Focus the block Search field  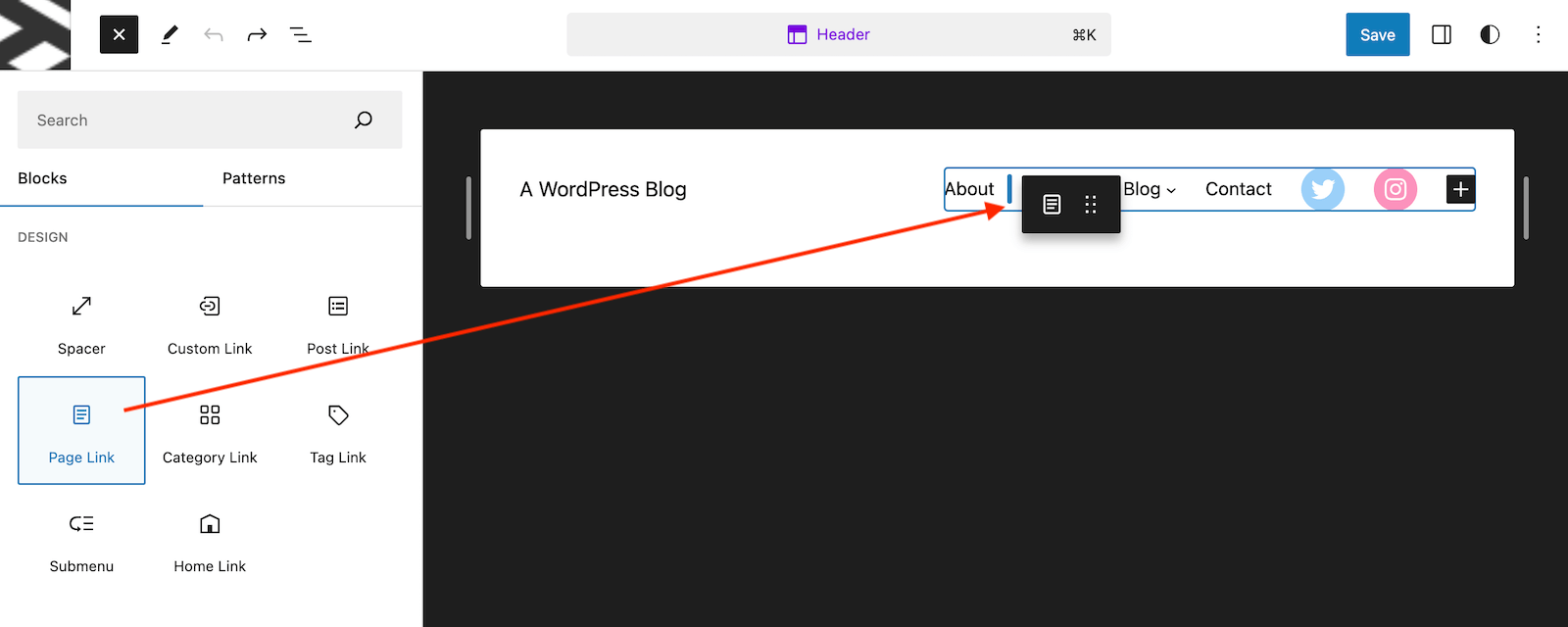tap(210, 120)
